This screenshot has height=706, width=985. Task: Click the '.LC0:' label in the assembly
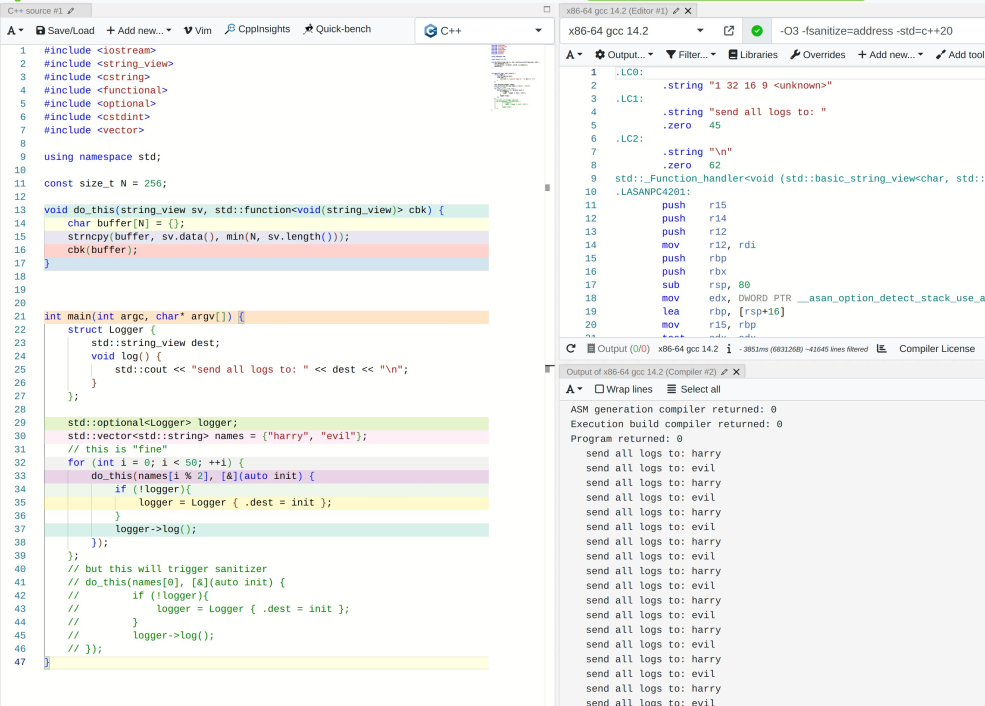point(629,72)
